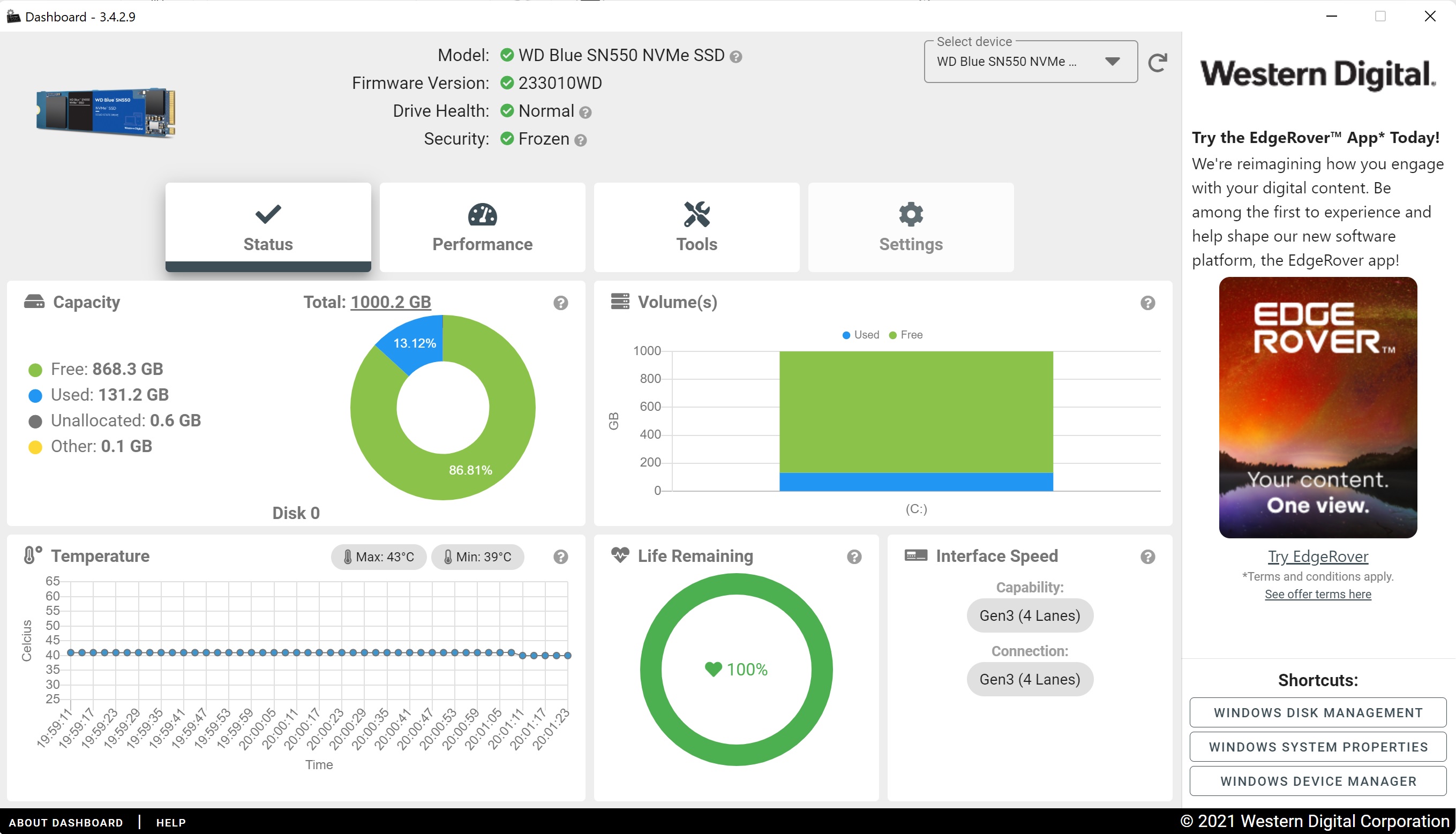Click the Volume(s) panel help icon
This screenshot has width=1456, height=834.
point(1147,303)
